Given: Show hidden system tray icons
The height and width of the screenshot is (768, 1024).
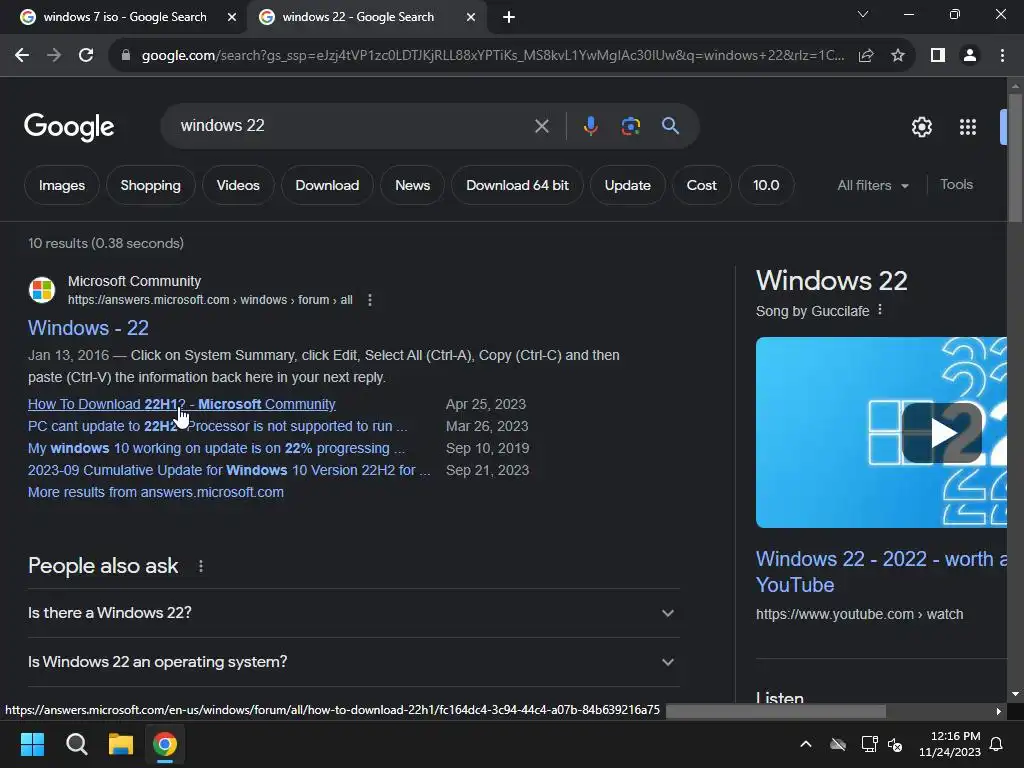Looking at the screenshot, I should pyautogui.click(x=806, y=744).
